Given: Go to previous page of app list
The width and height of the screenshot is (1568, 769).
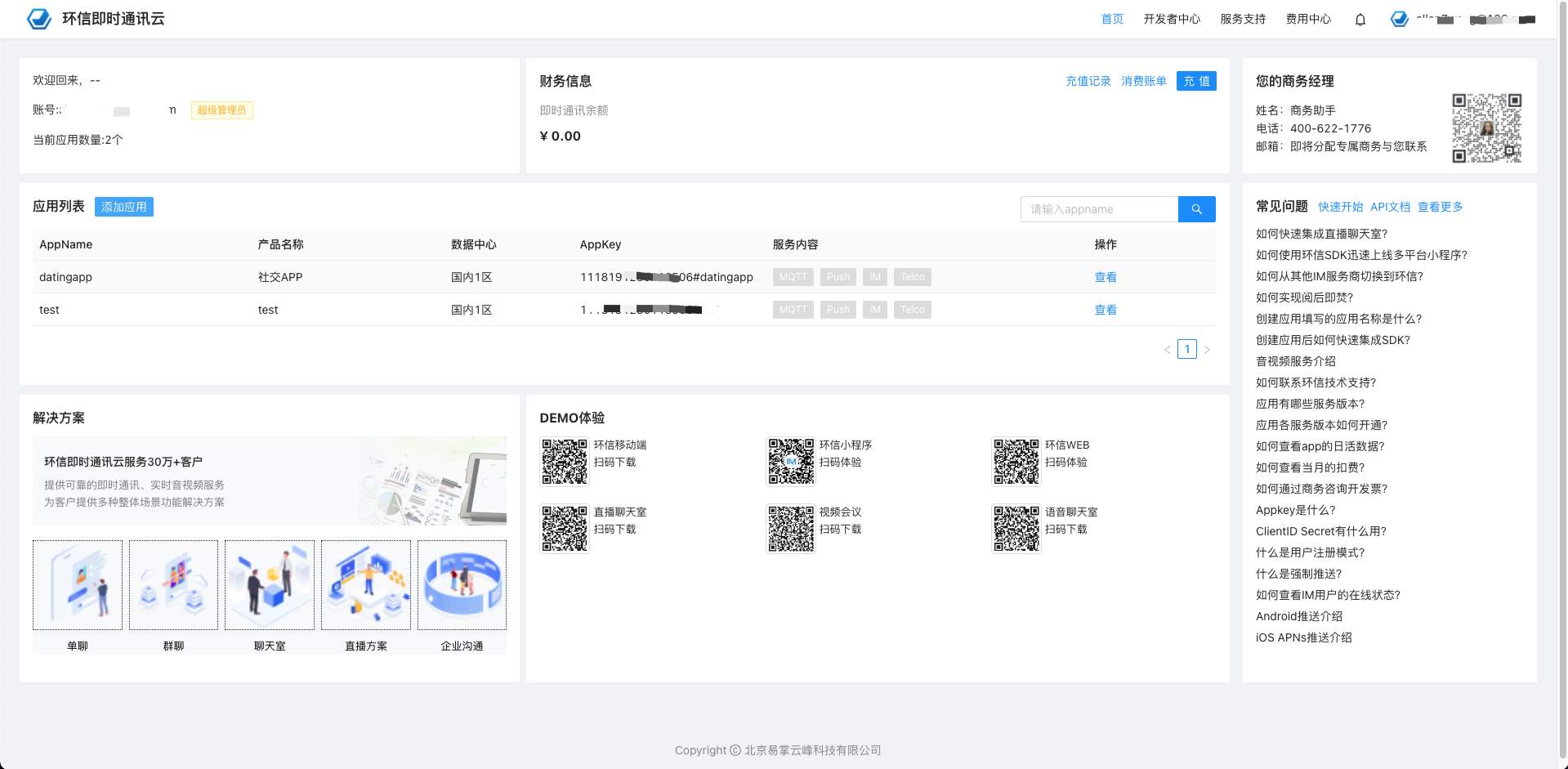Looking at the screenshot, I should click(x=1168, y=350).
